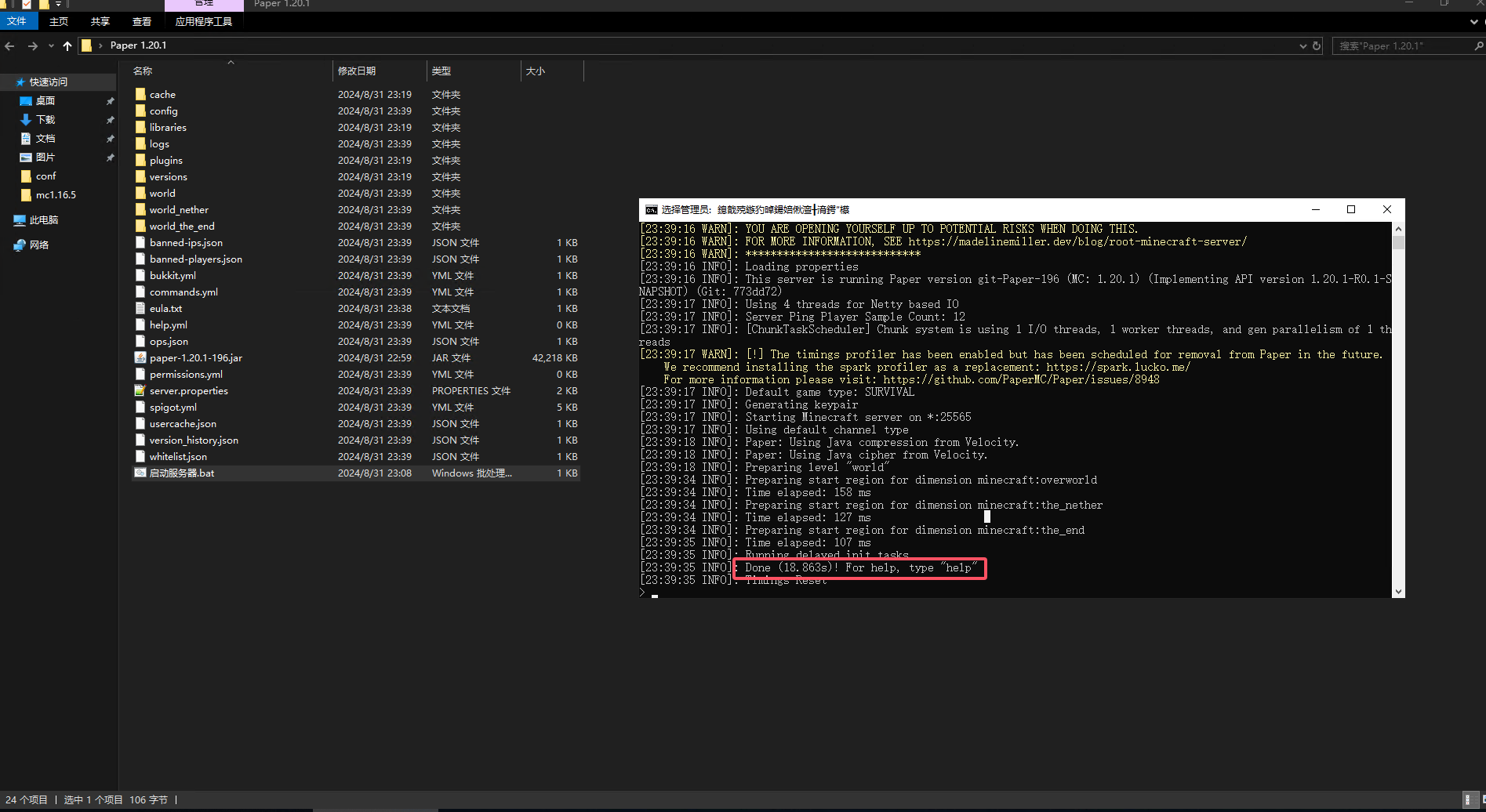Select the libraries folder icon
1486x812 pixels.
click(x=140, y=127)
